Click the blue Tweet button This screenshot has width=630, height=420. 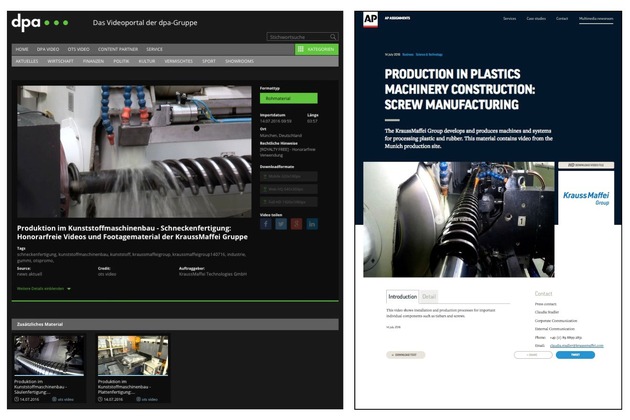(575, 355)
